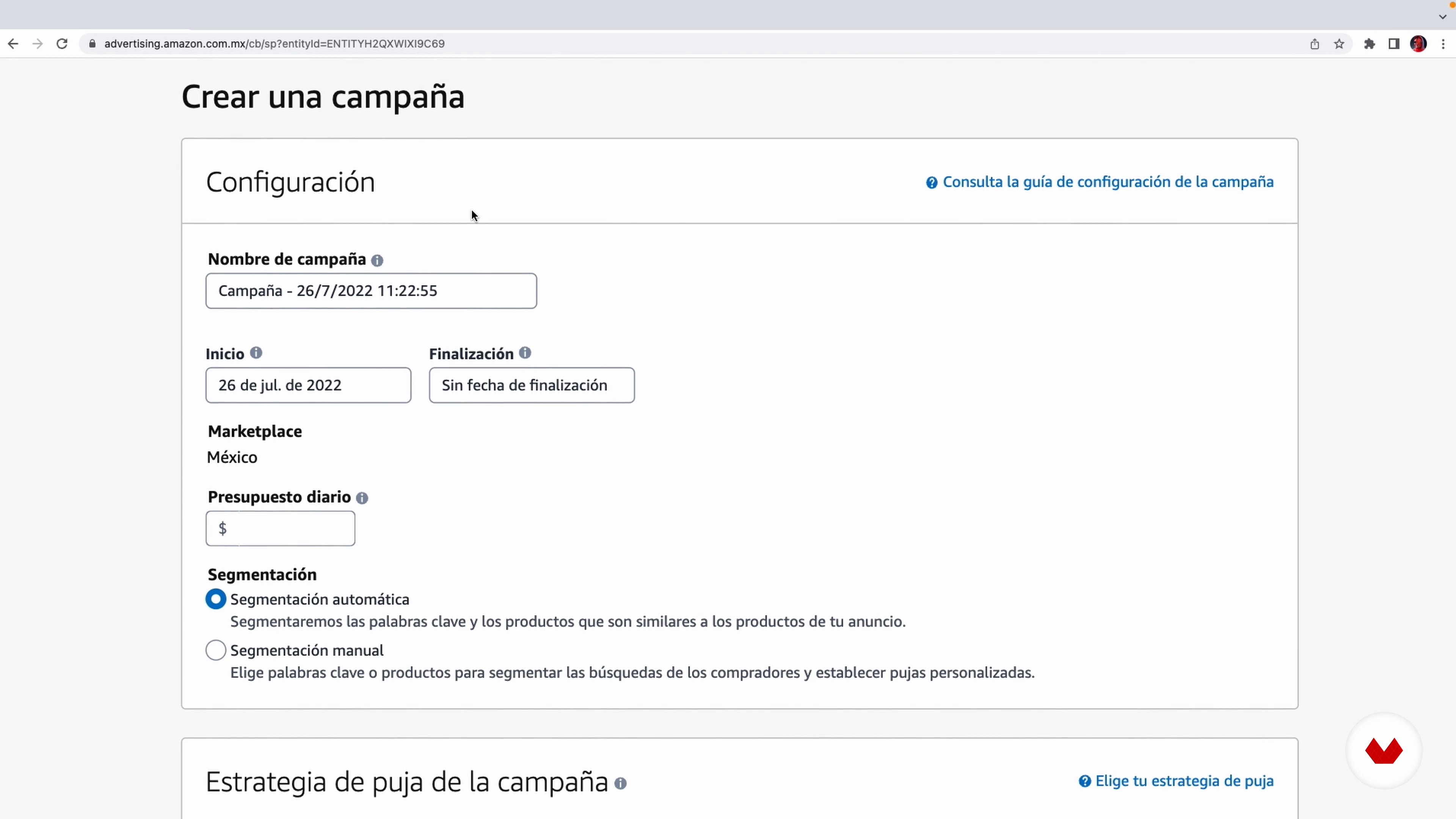Click the Estrategia de puja de la campaña heading

[407, 782]
